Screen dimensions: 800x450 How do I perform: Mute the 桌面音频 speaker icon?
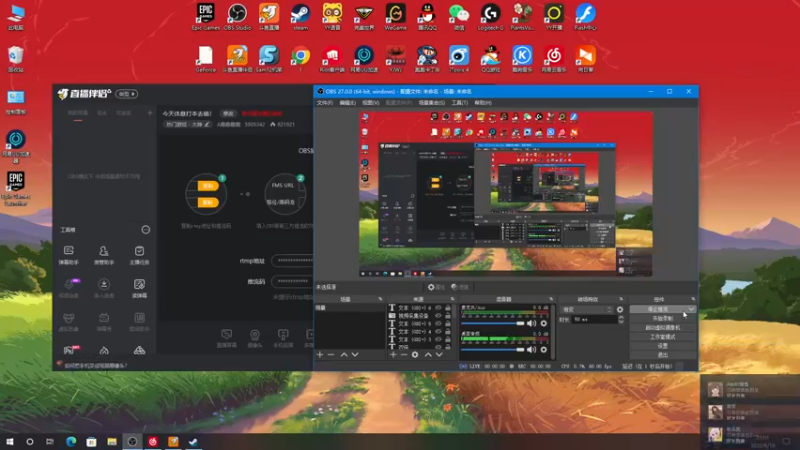click(x=532, y=349)
